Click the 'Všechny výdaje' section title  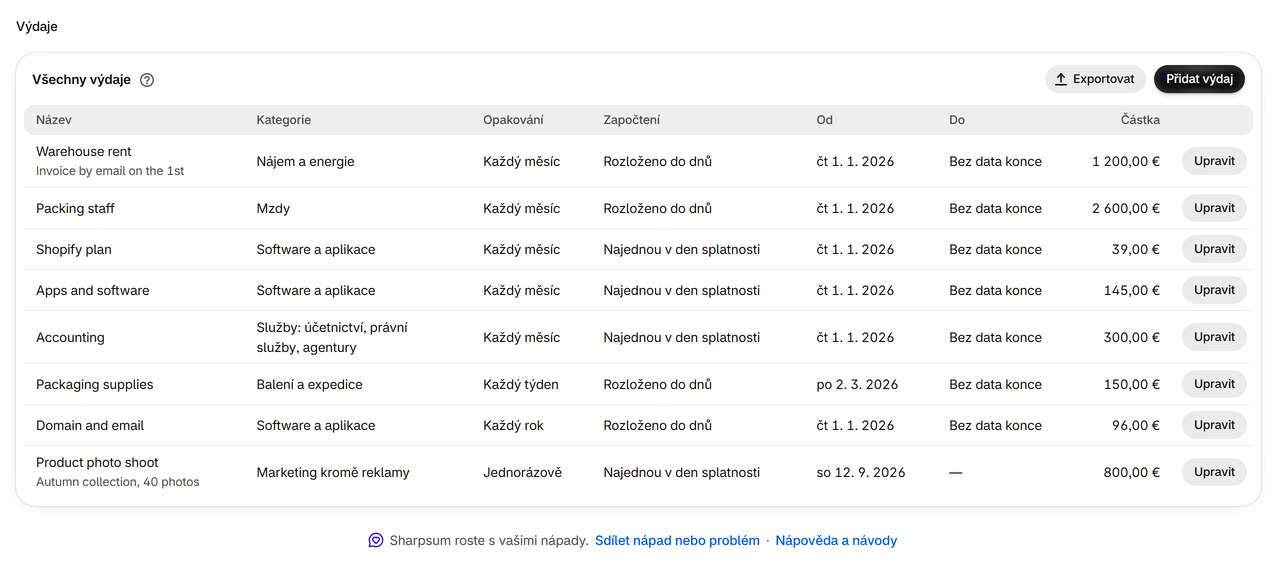[x=81, y=80]
